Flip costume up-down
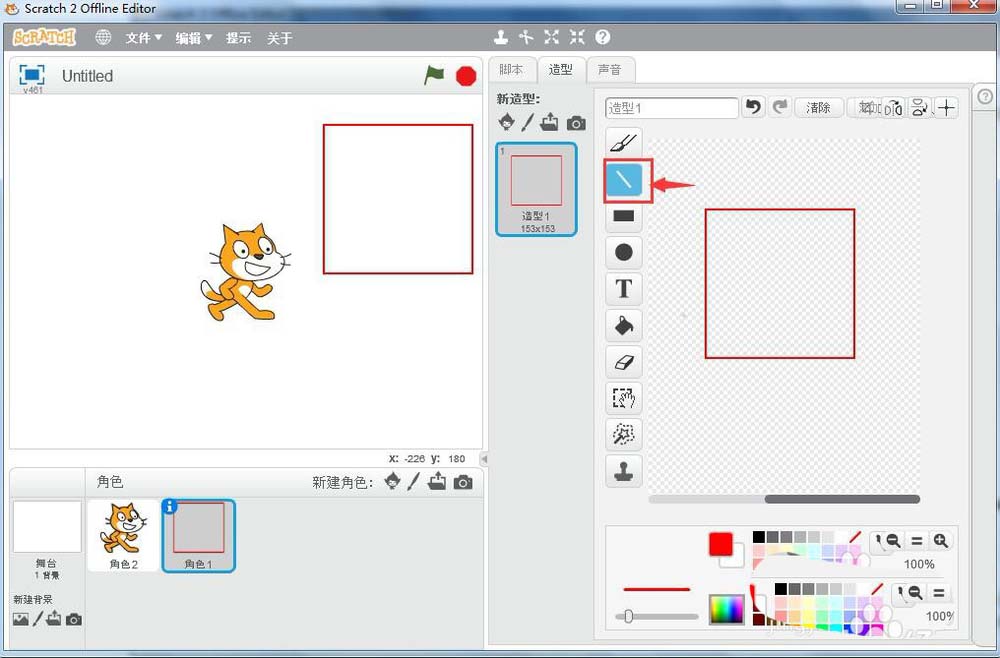 pyautogui.click(x=919, y=108)
